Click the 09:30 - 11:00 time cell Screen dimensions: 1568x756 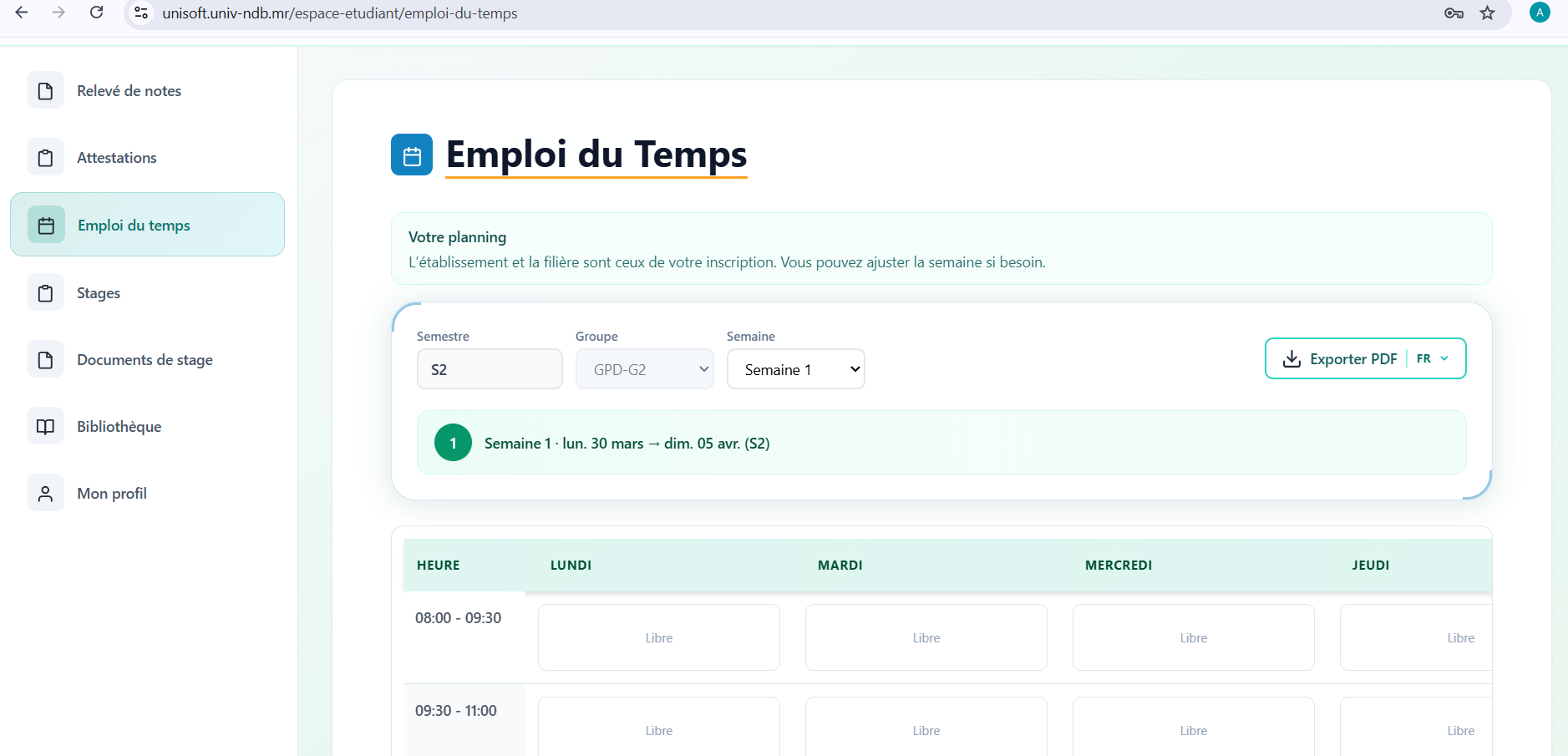[x=456, y=711]
